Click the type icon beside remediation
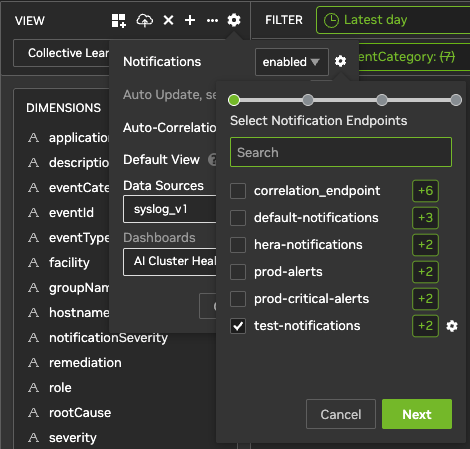470x449 pixels. [x=33, y=363]
